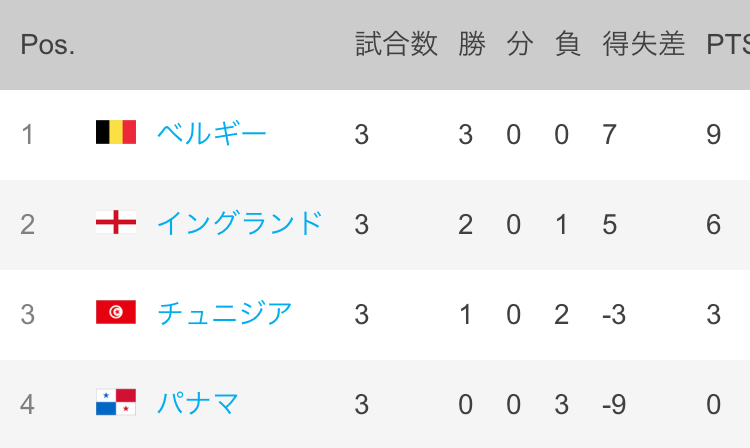Screen dimensions: 750x448
Task: Click the Panama flag icon
Action: 116,402
